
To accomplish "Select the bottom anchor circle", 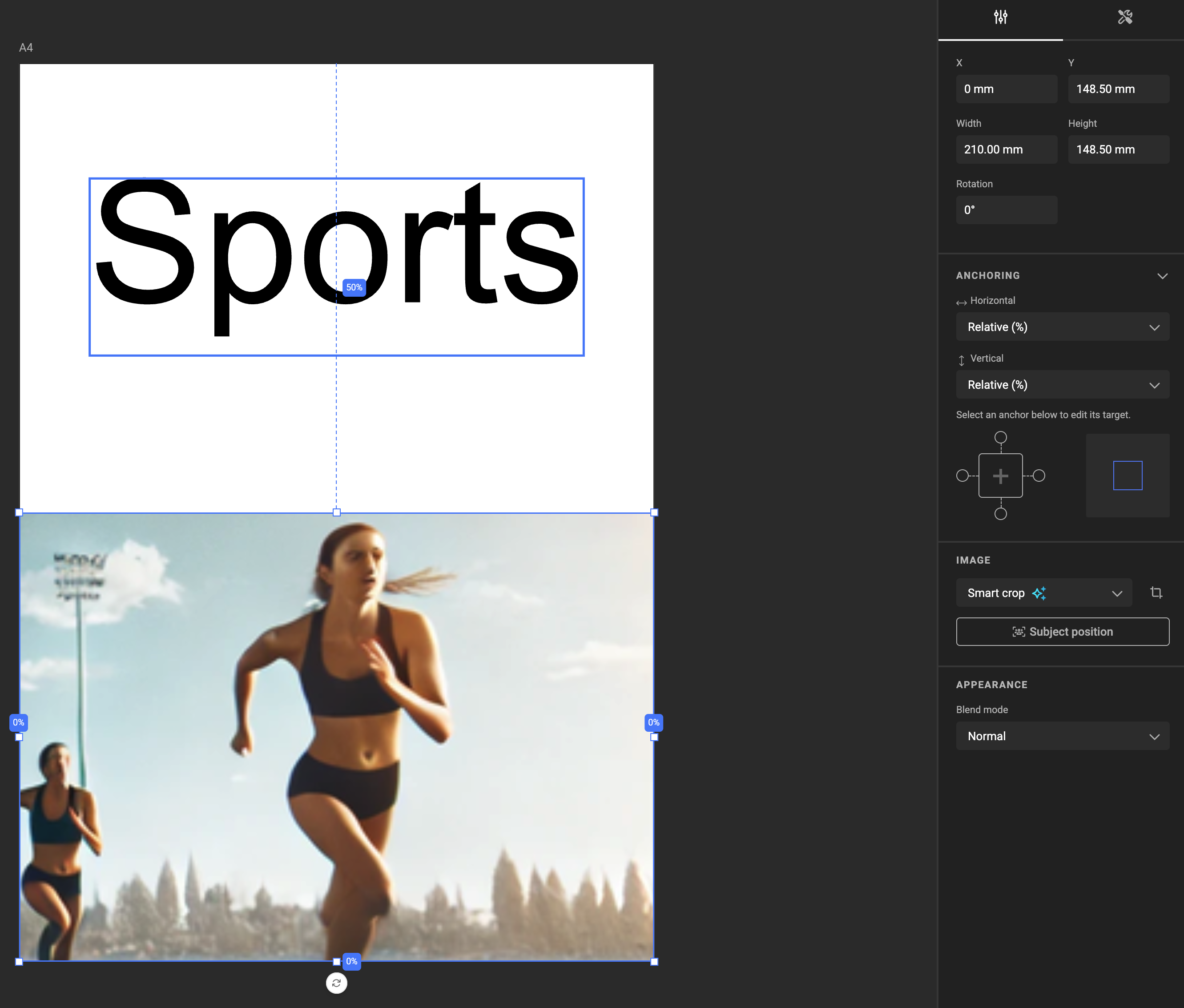I will click(x=1001, y=514).
